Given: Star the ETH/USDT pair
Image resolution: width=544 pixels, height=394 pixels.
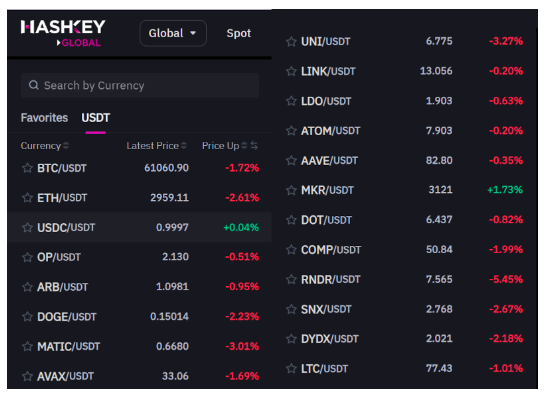Looking at the screenshot, I should click(27, 198).
